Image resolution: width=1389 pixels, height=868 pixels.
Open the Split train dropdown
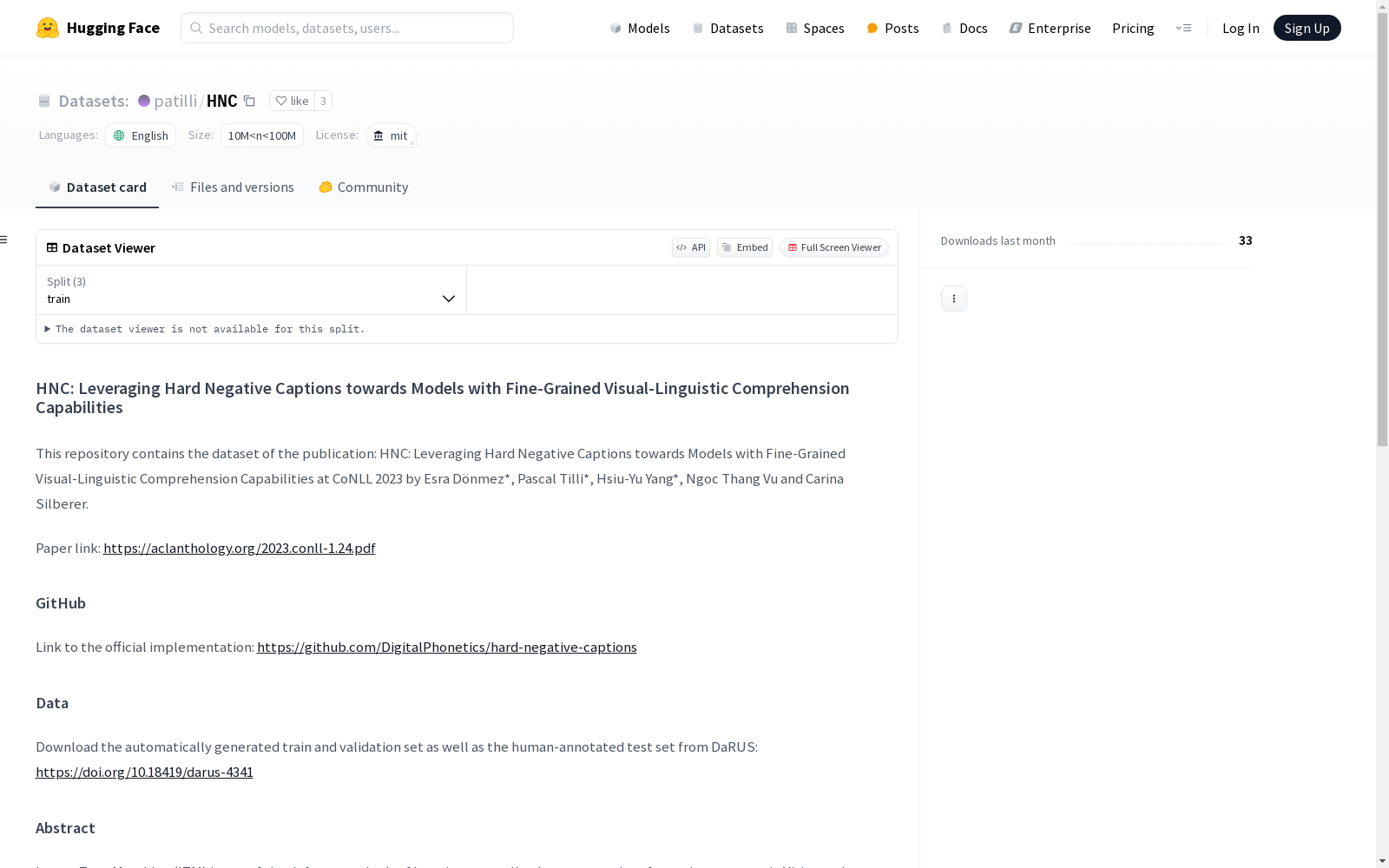point(251,290)
